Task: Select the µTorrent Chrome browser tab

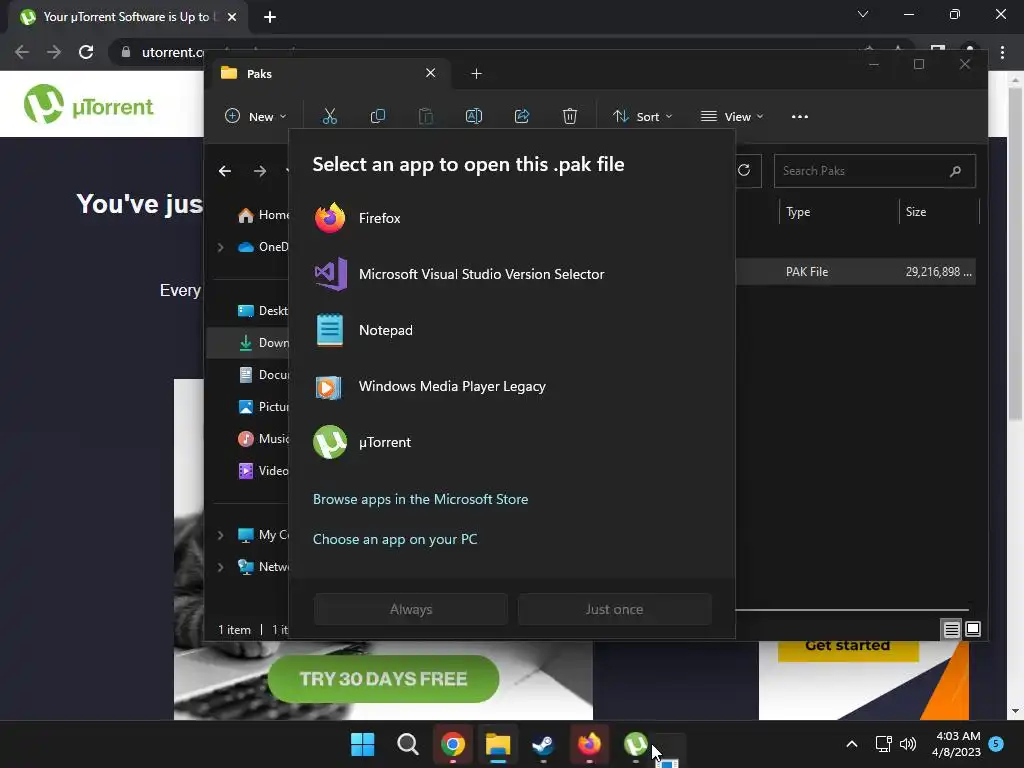Action: (127, 17)
